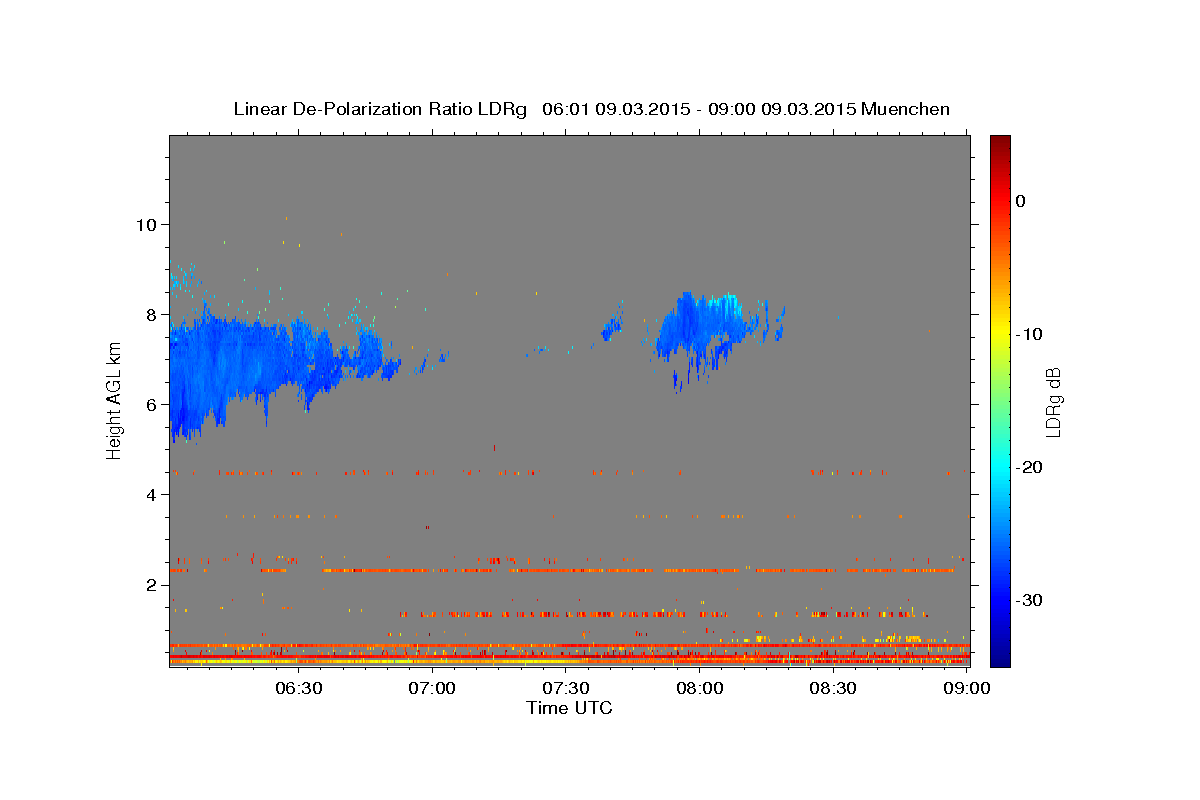1200x800 pixels.
Task: Click the height axis label '4'
Action: click(x=154, y=494)
